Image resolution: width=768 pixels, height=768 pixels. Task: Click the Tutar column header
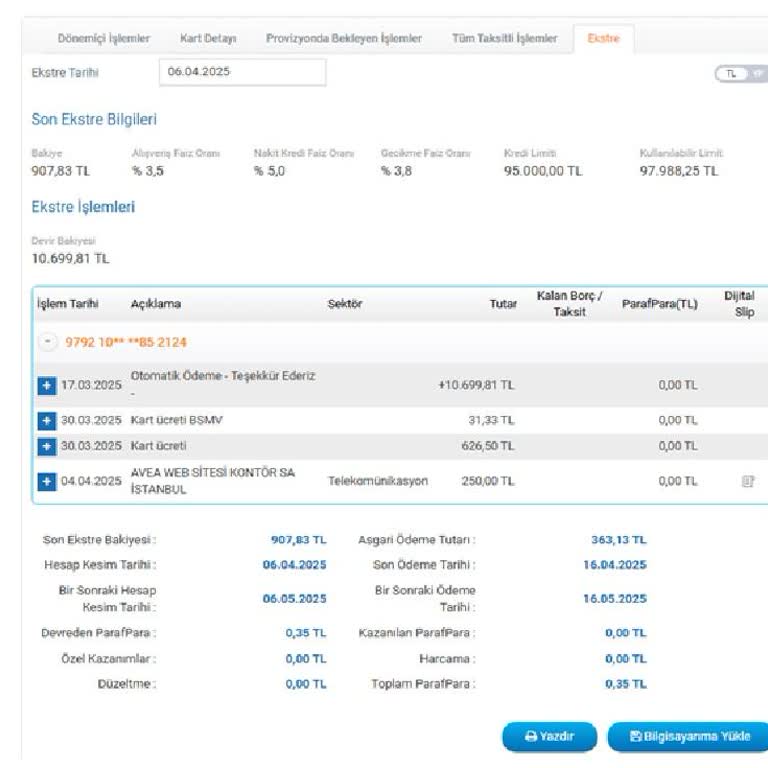502,304
